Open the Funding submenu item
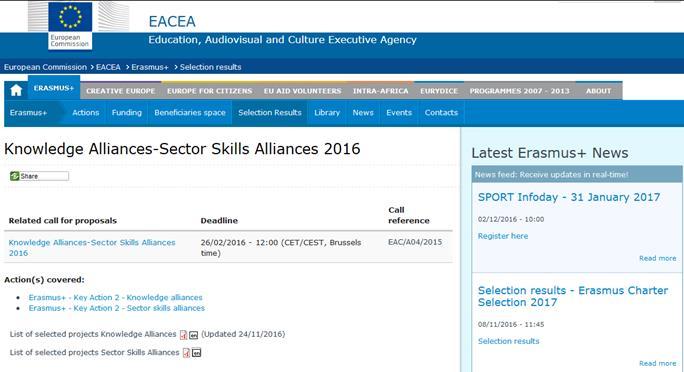This screenshot has width=684, height=372. [127, 113]
